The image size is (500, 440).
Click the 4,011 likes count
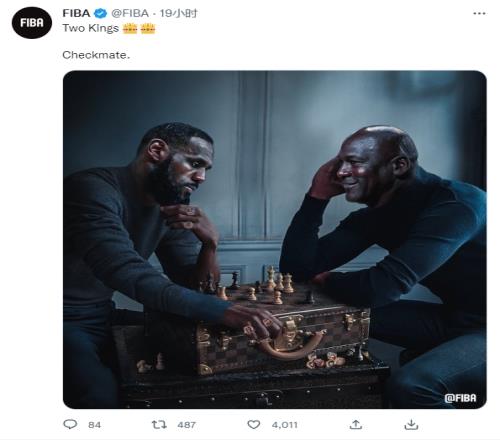[x=284, y=425]
